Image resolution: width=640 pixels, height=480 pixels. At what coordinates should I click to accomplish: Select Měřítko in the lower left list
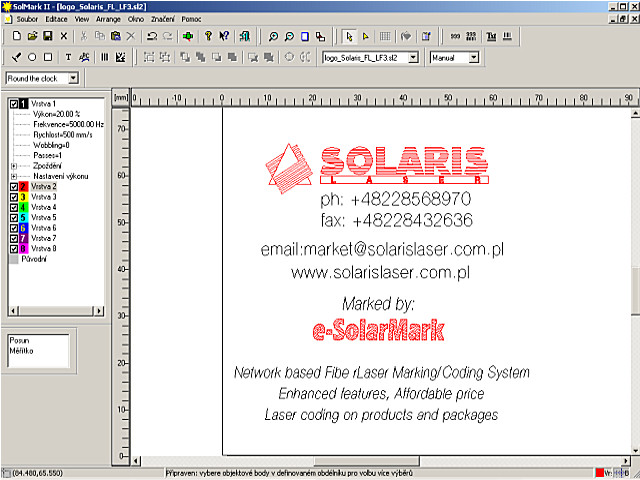(x=22, y=351)
